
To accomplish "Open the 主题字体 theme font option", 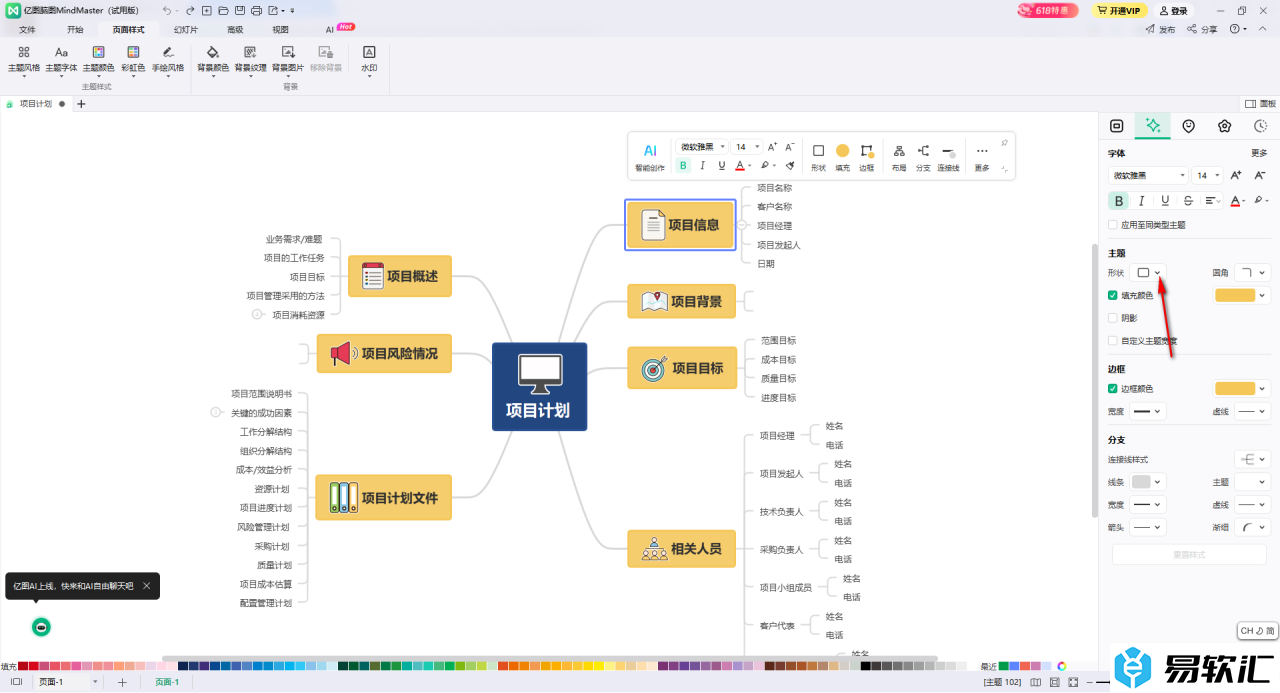I will point(61,59).
